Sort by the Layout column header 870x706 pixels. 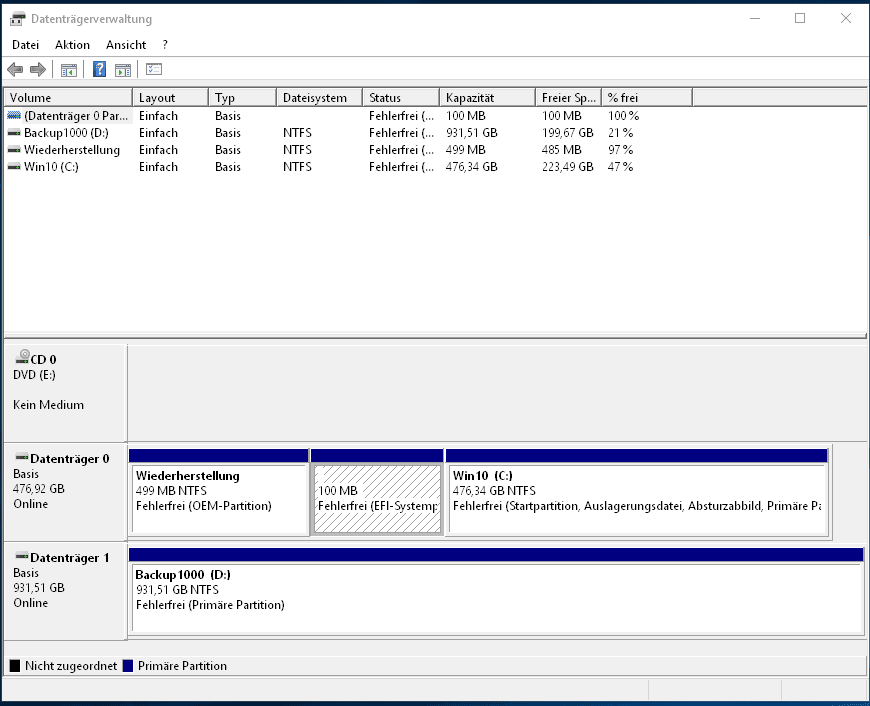171,98
